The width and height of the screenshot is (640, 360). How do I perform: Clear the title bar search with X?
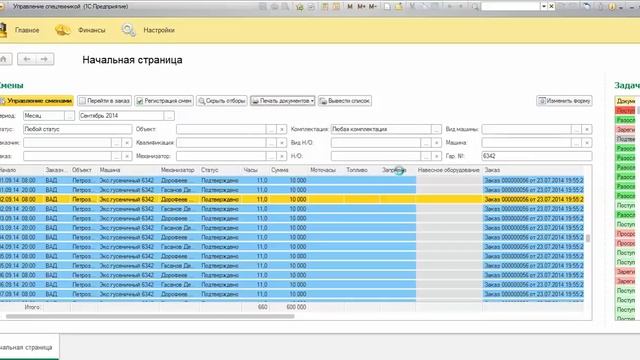551,7
